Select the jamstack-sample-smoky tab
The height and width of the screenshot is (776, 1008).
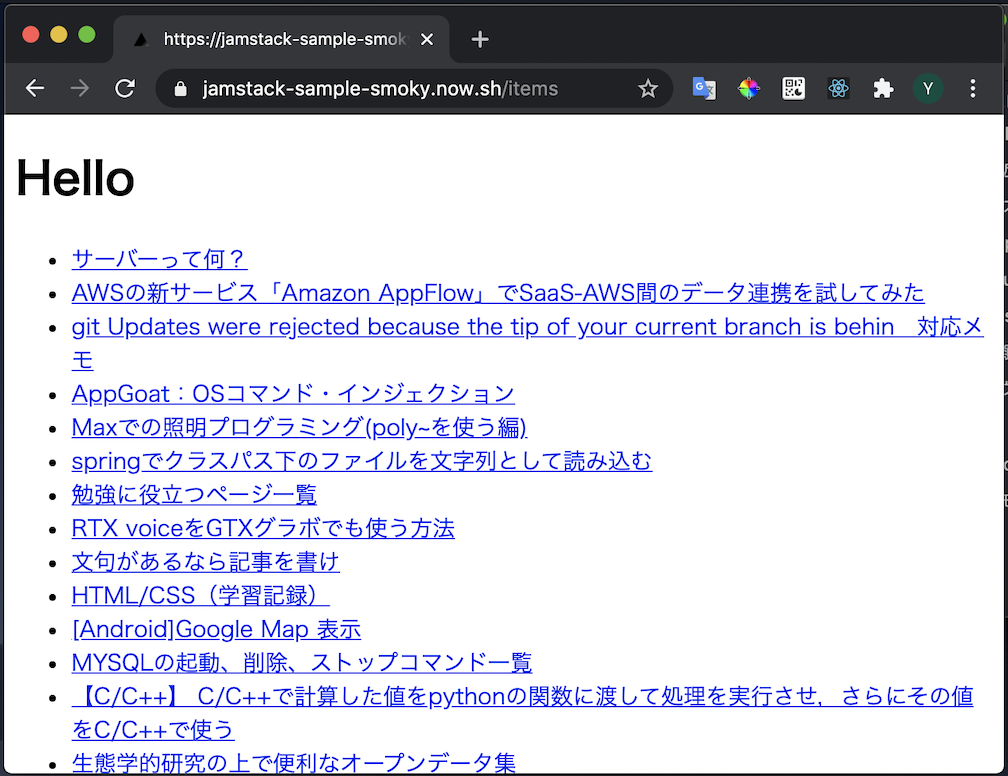point(282,39)
